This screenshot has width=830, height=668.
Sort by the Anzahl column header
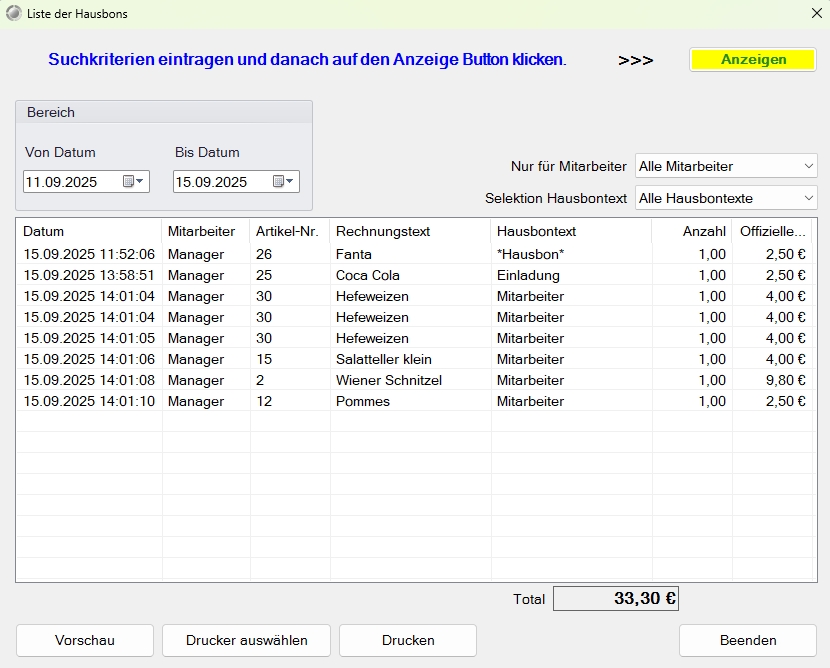(692, 231)
